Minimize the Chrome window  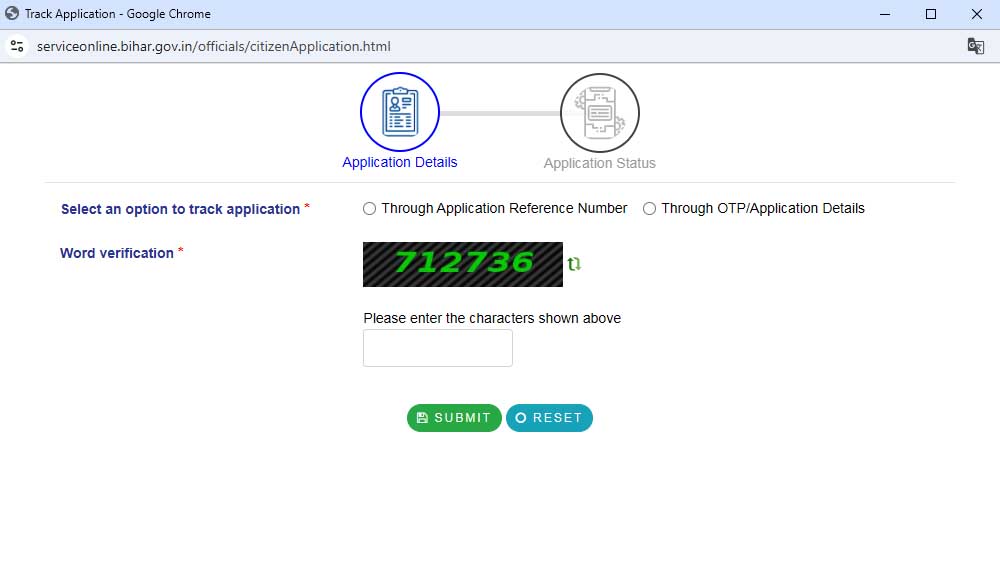[885, 14]
